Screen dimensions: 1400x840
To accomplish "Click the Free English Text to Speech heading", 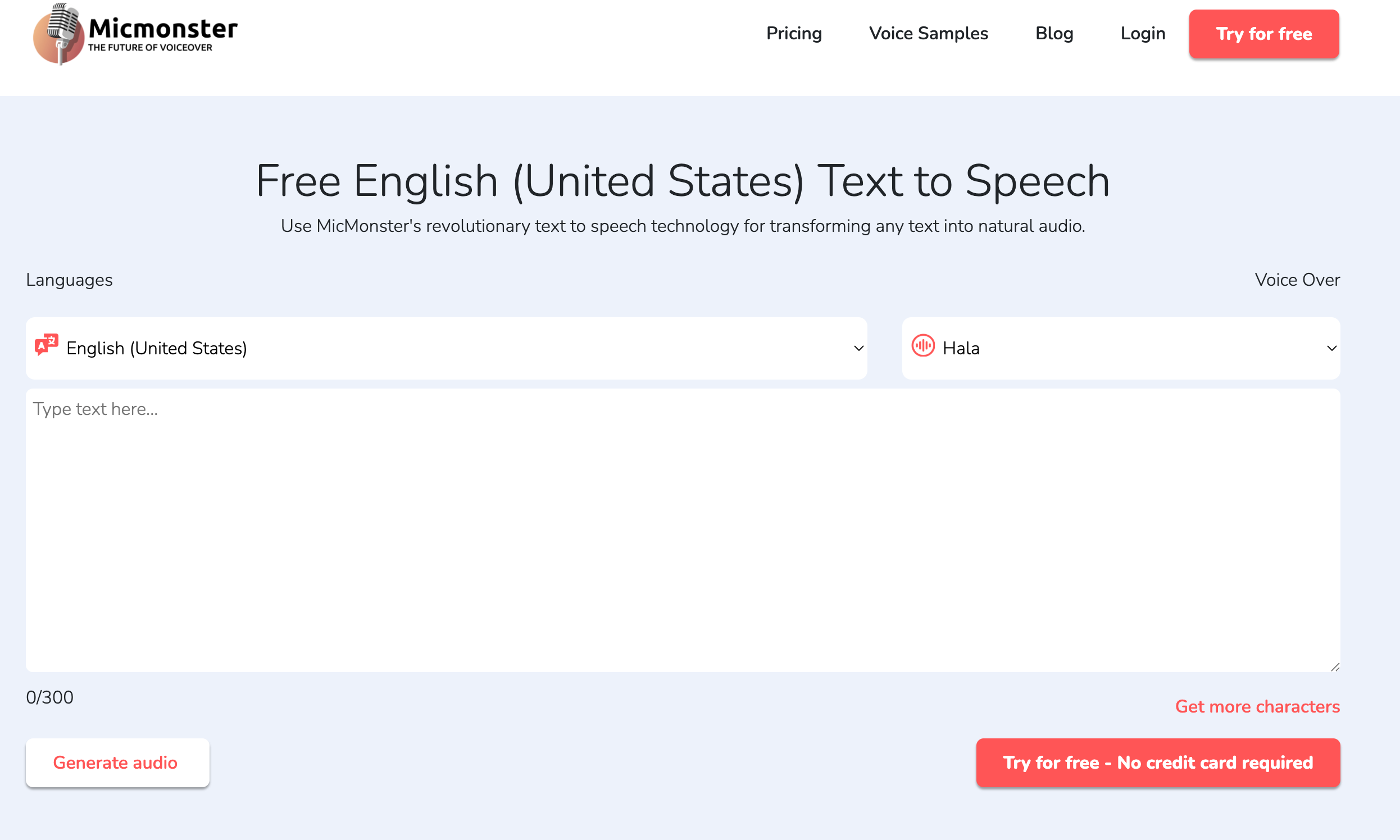I will click(x=683, y=181).
